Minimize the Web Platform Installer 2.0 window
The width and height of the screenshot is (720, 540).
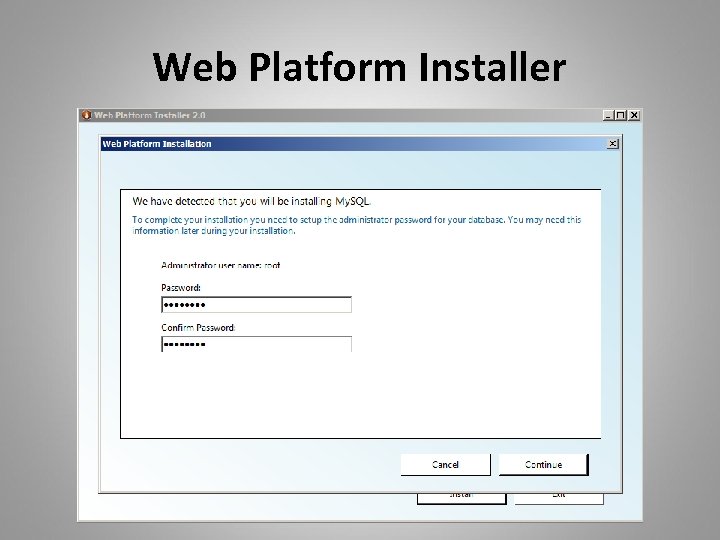608,115
